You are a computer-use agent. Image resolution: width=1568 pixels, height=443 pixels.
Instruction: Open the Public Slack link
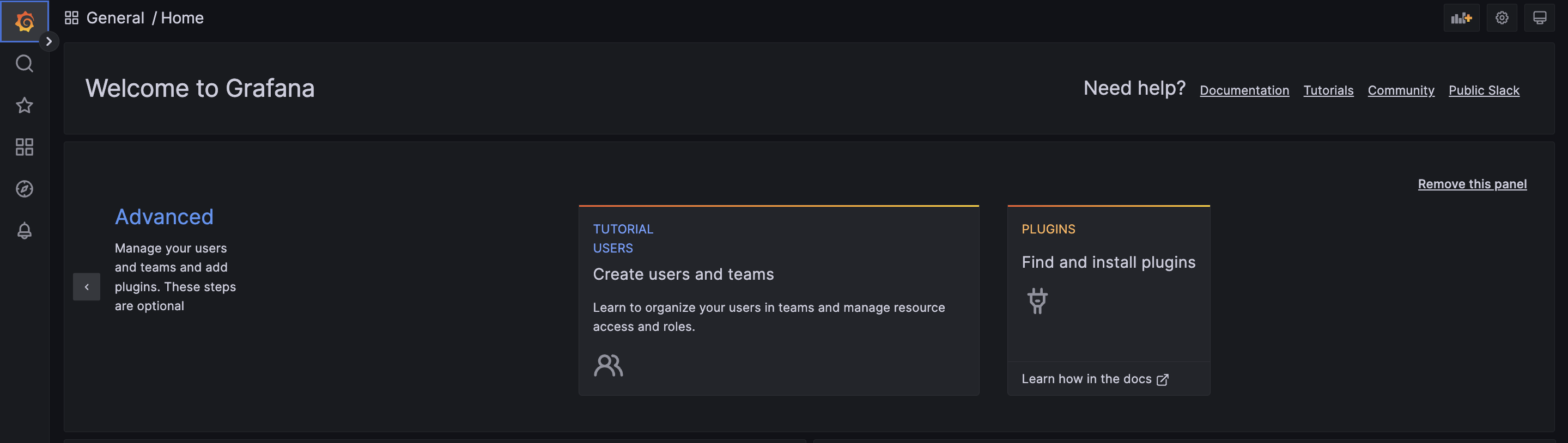pos(1484,90)
